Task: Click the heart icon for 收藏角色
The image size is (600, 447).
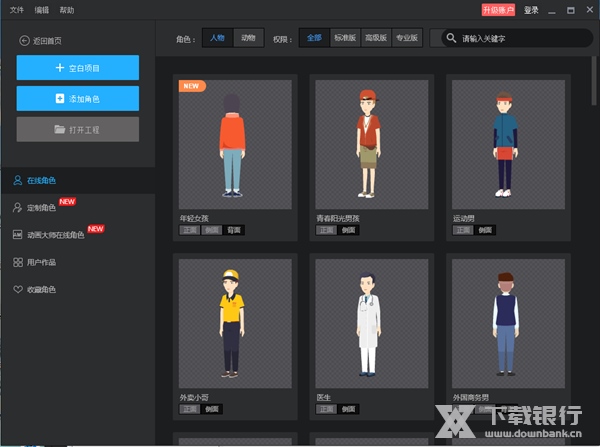Action: [x=18, y=290]
